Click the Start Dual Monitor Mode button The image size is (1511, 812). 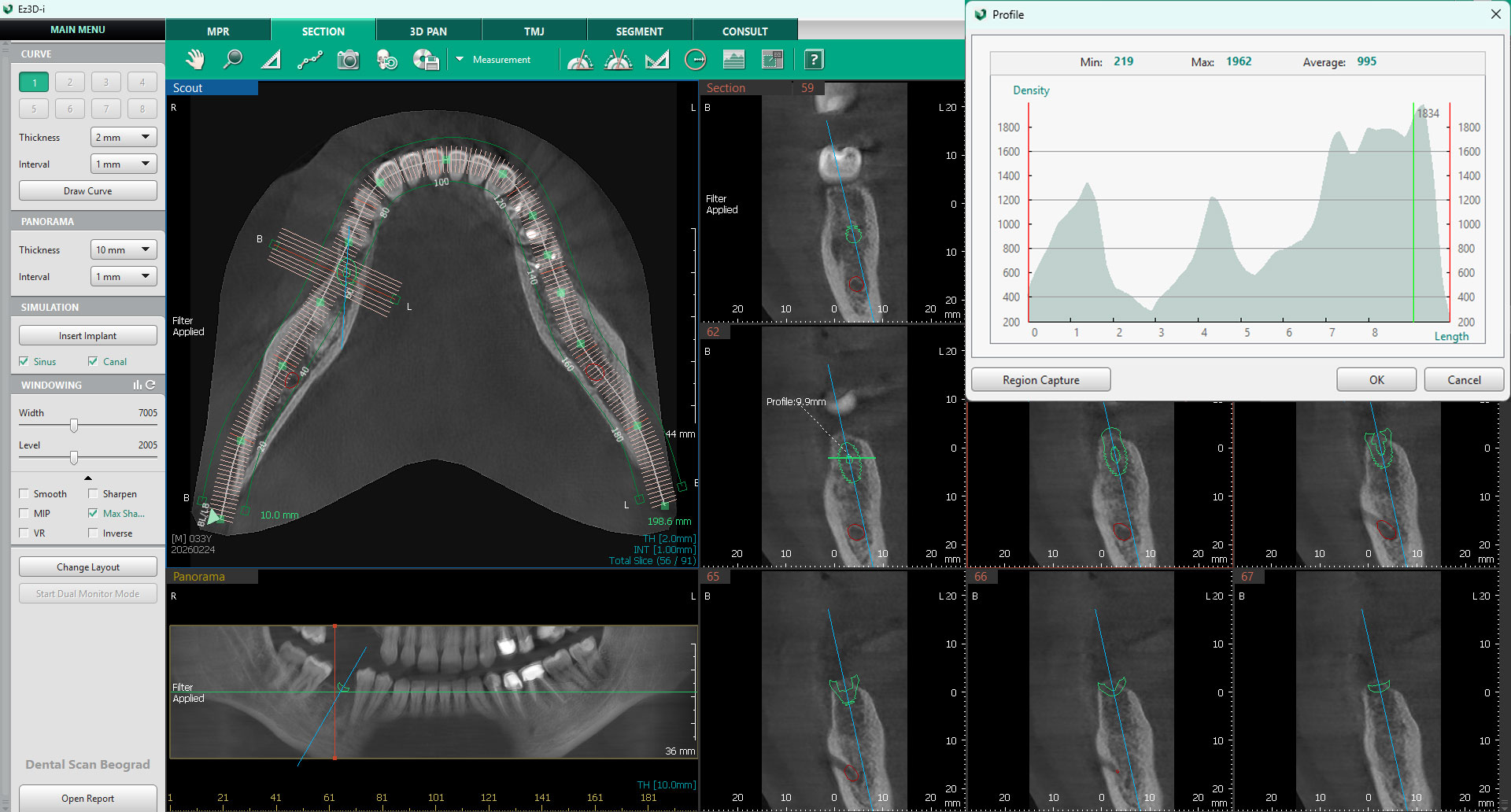pos(88,593)
